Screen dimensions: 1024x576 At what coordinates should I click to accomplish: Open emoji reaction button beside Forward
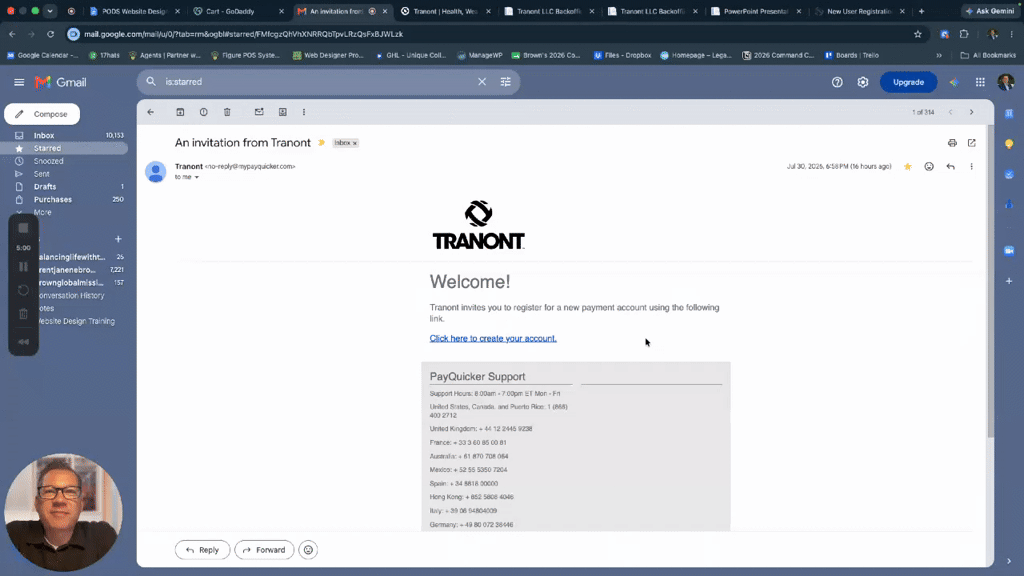[x=308, y=550]
